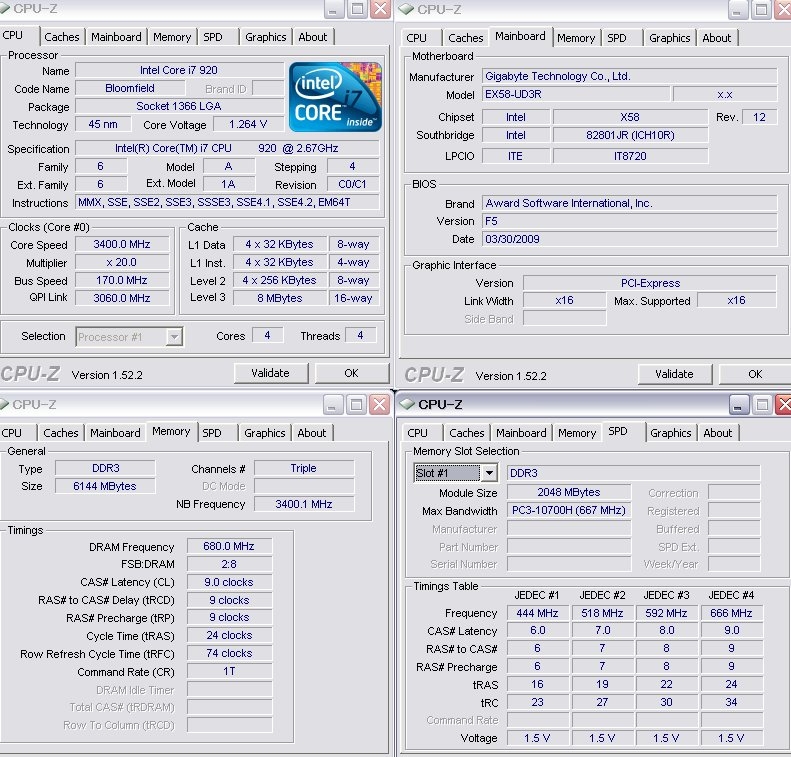The width and height of the screenshot is (791, 757).
Task: Open Graphics tab in the Motherboard window
Action: point(669,38)
